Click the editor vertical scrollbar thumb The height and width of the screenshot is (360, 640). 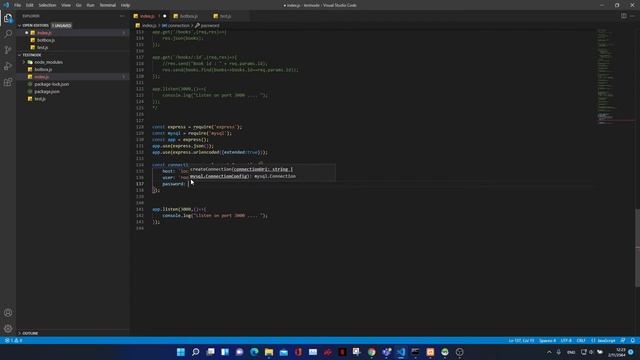click(638, 248)
